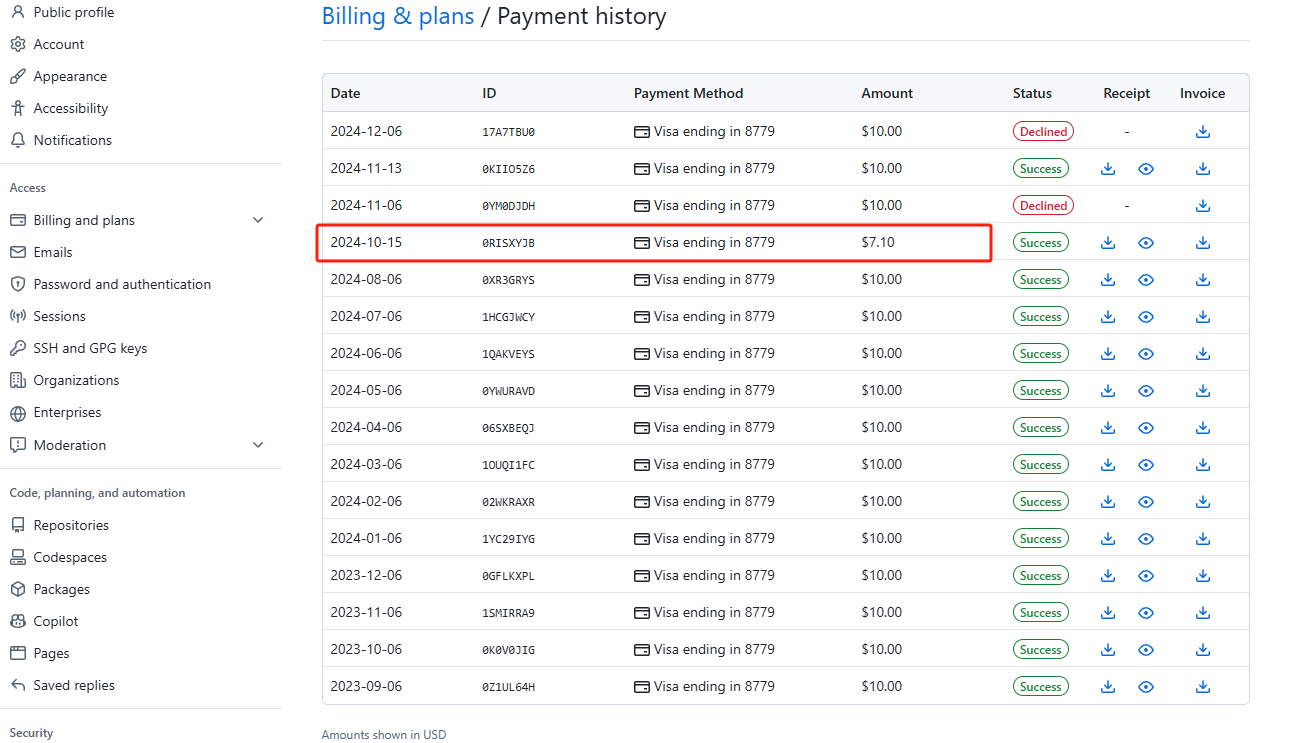Screen dimensions: 1305x743
Task: View receipt for payment 1OUQI1FC
Action: click(1146, 465)
